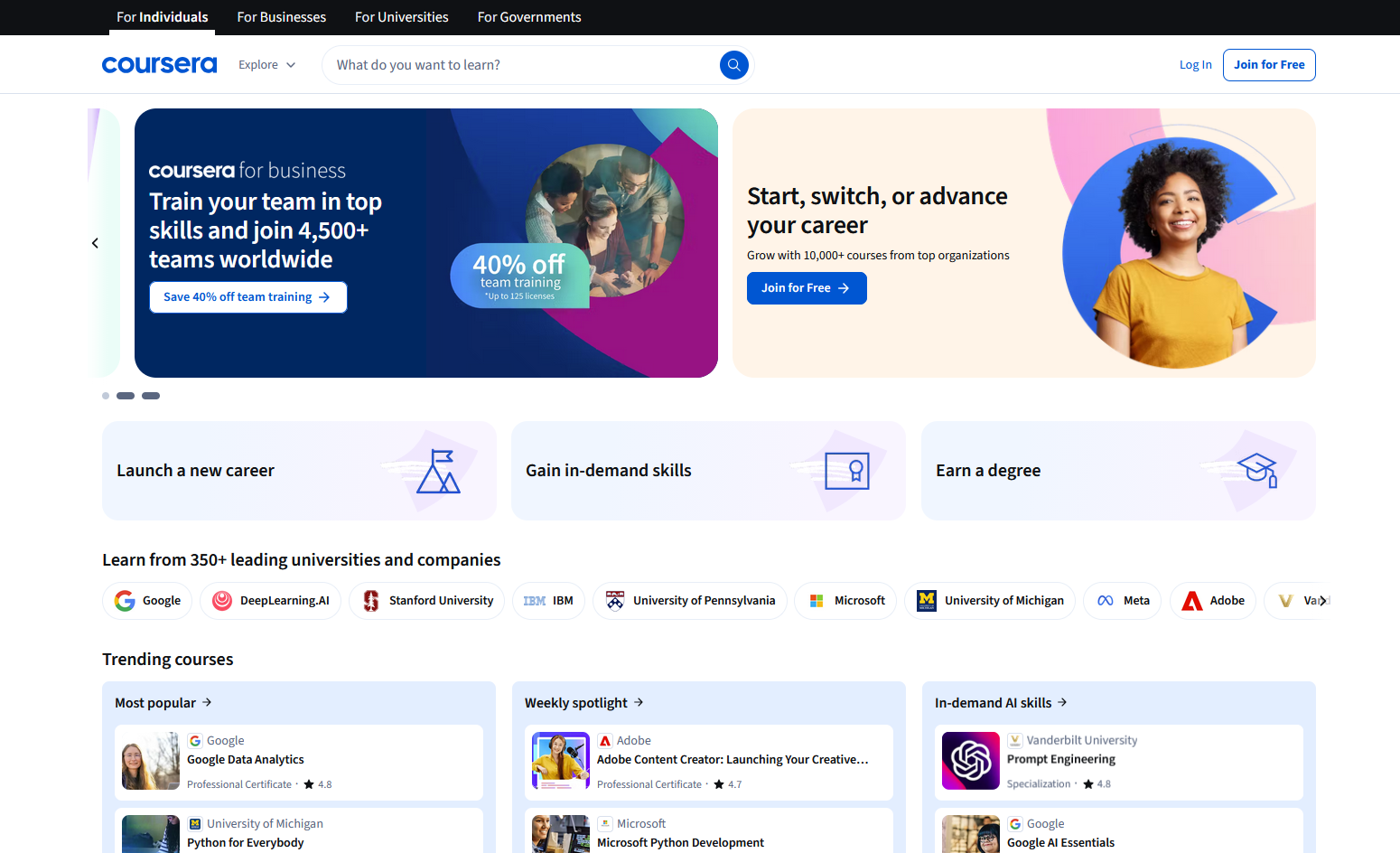Viewport: 1400px width, 853px height.
Task: Click the certificate icon in Gain in-demand skills
Action: (847, 471)
